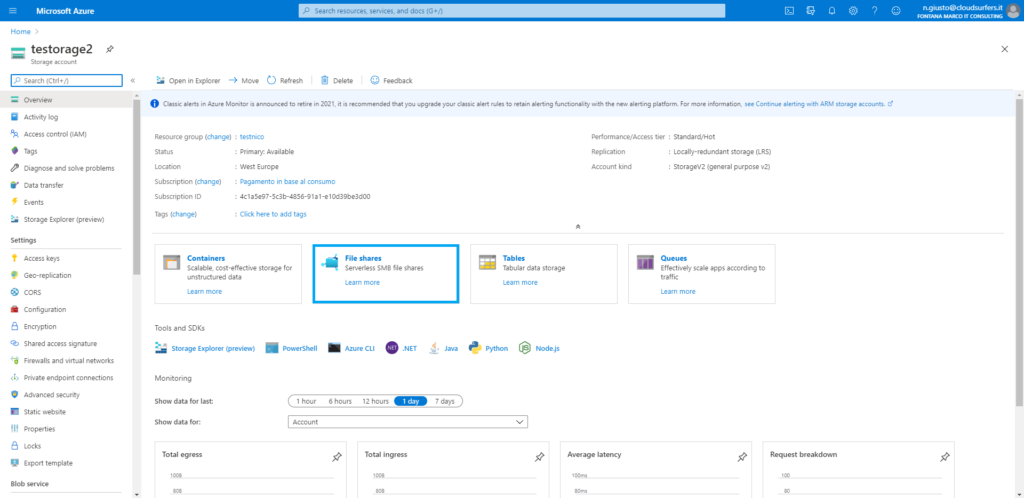Select the 12 hours time range
This screenshot has width=1024, height=498.
click(x=376, y=401)
